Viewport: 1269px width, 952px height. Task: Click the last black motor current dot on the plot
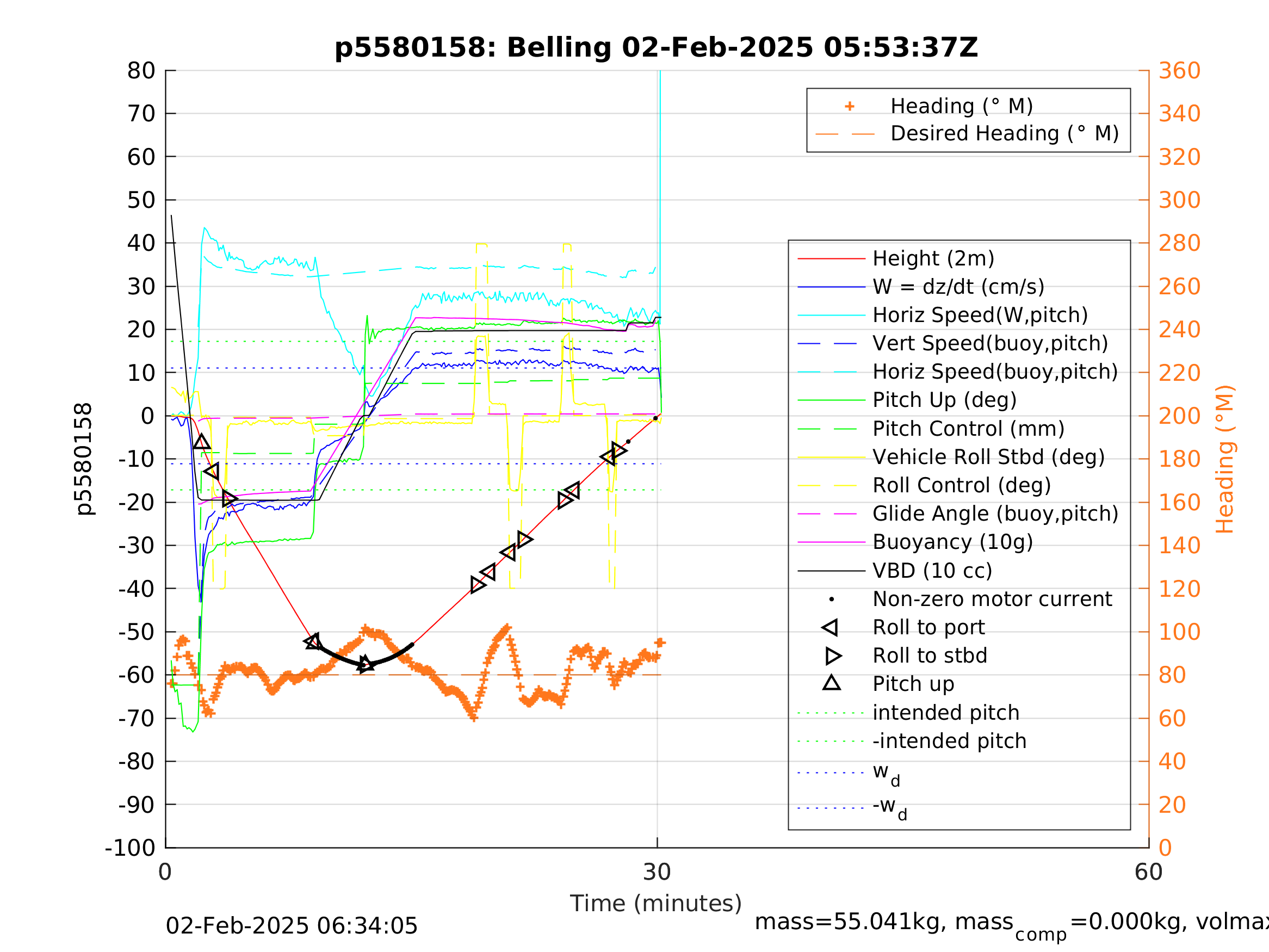pyautogui.click(x=655, y=418)
